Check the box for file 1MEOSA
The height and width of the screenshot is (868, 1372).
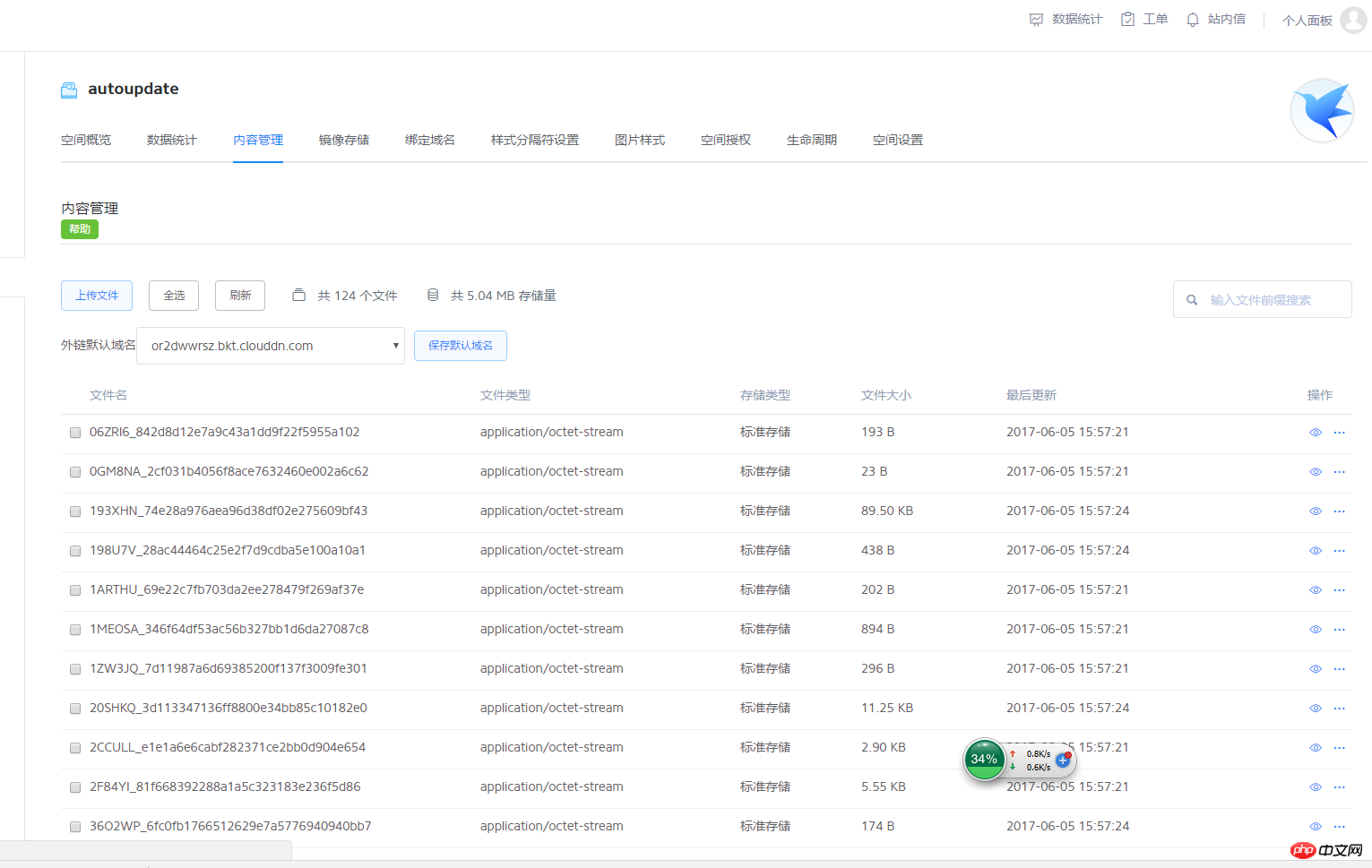click(x=75, y=630)
